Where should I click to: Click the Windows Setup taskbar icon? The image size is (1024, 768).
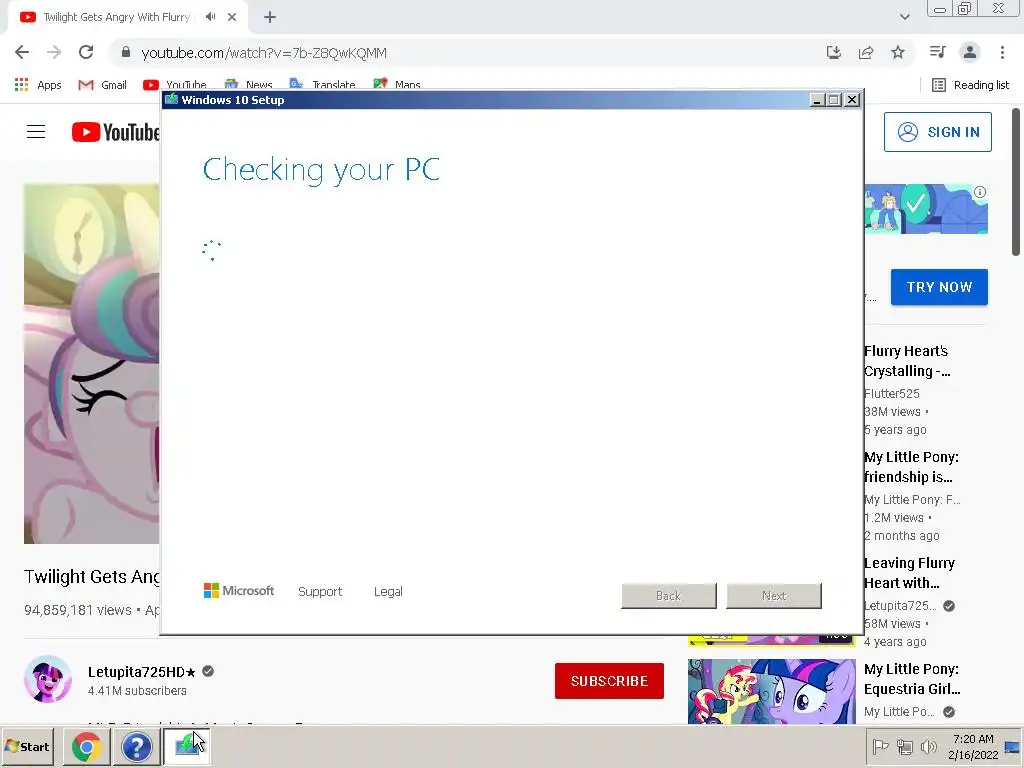pos(187,747)
